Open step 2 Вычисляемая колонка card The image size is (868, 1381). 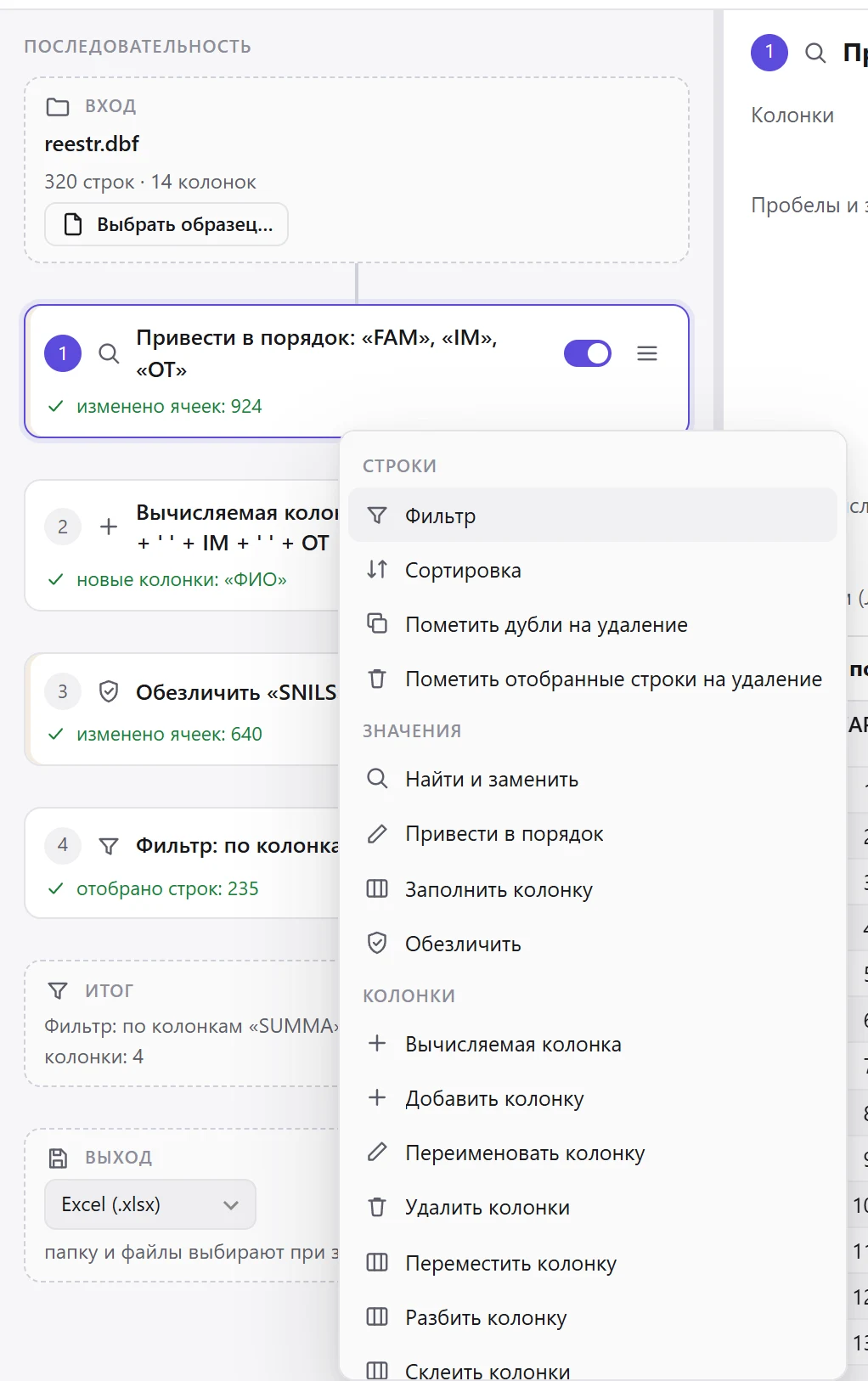[x=183, y=547]
